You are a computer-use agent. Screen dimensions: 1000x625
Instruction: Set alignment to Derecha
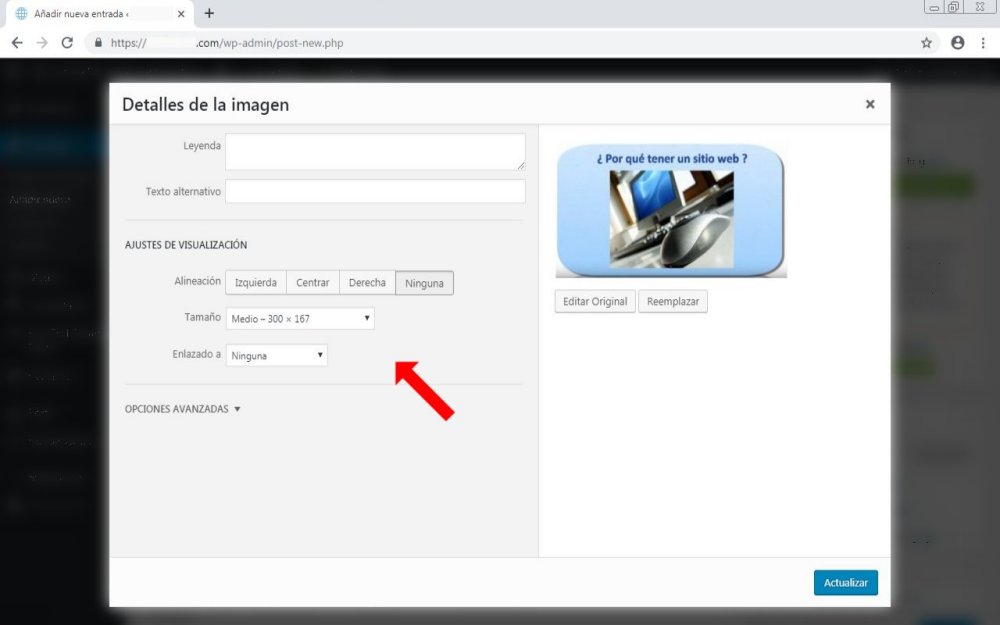coord(367,283)
